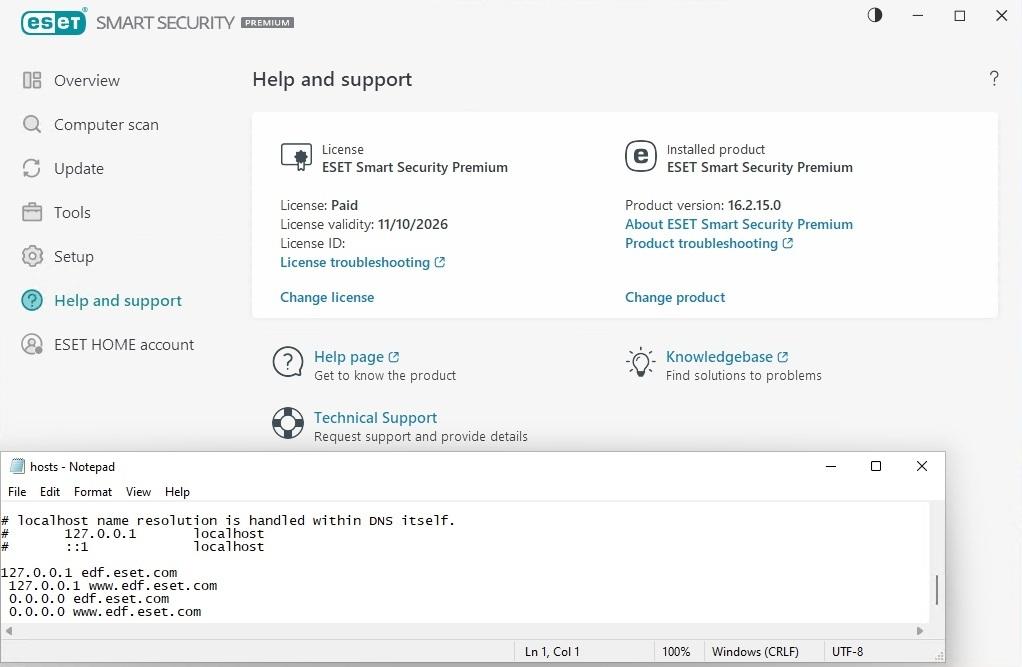The height and width of the screenshot is (667, 1022).
Task: Open the Knowledgebase link
Action: pos(719,357)
